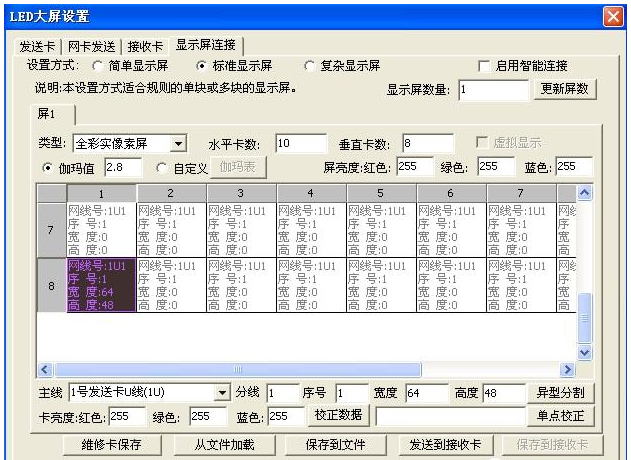Switch to the 发送卡 tab

coord(39,46)
